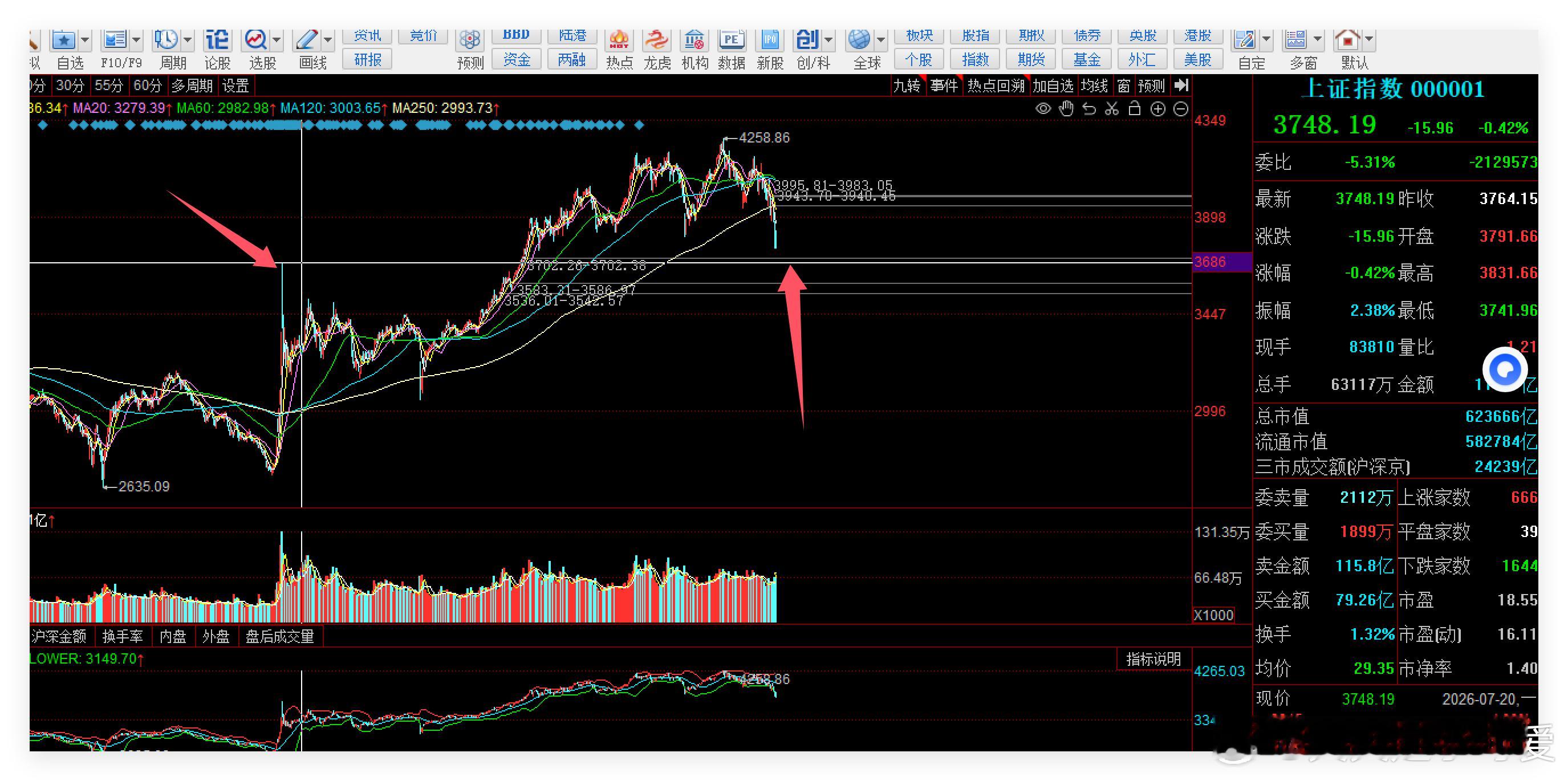Switch to the 盘后成交量 tab

click(x=279, y=637)
